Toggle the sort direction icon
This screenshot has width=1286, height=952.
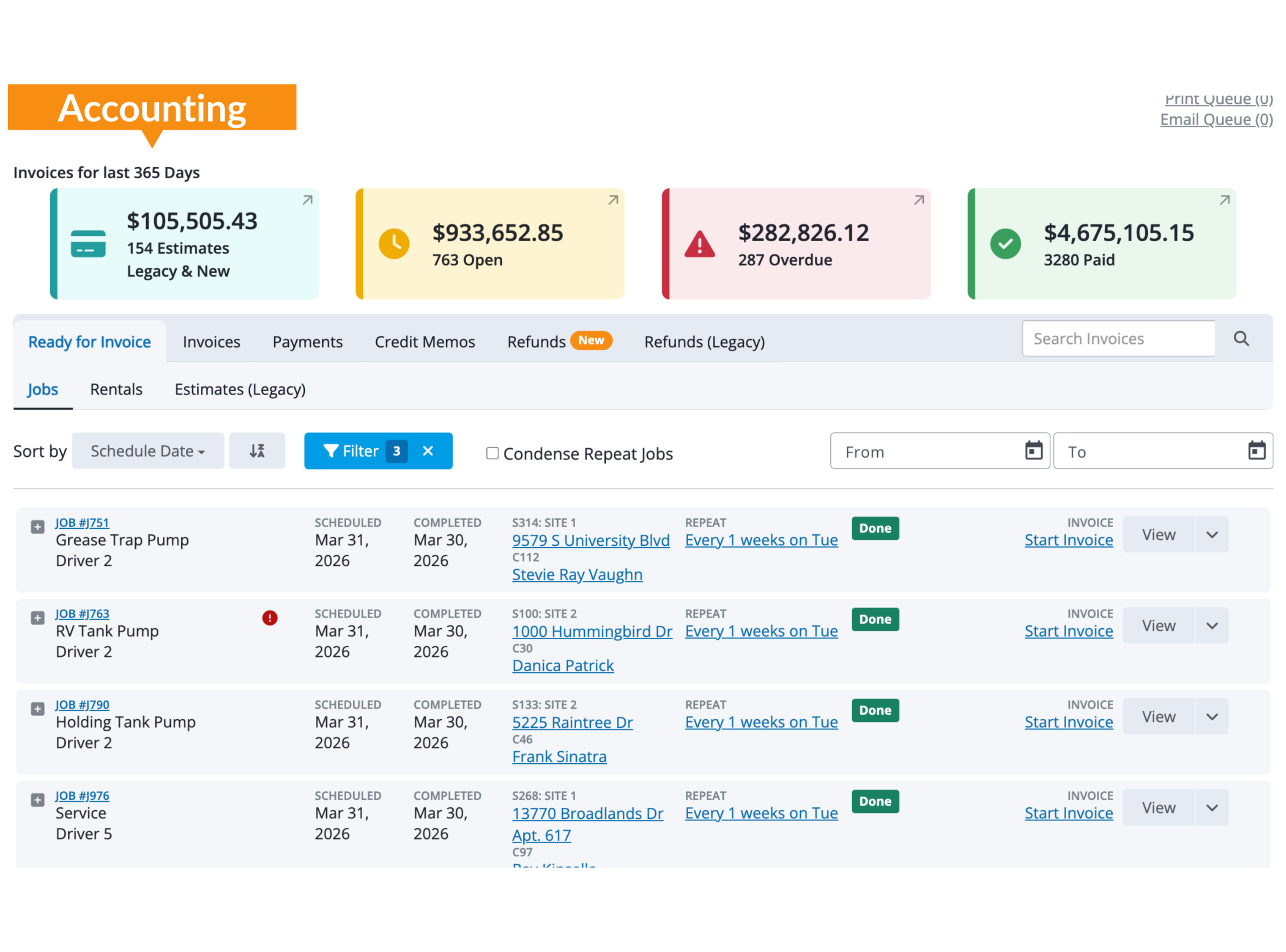pos(257,451)
